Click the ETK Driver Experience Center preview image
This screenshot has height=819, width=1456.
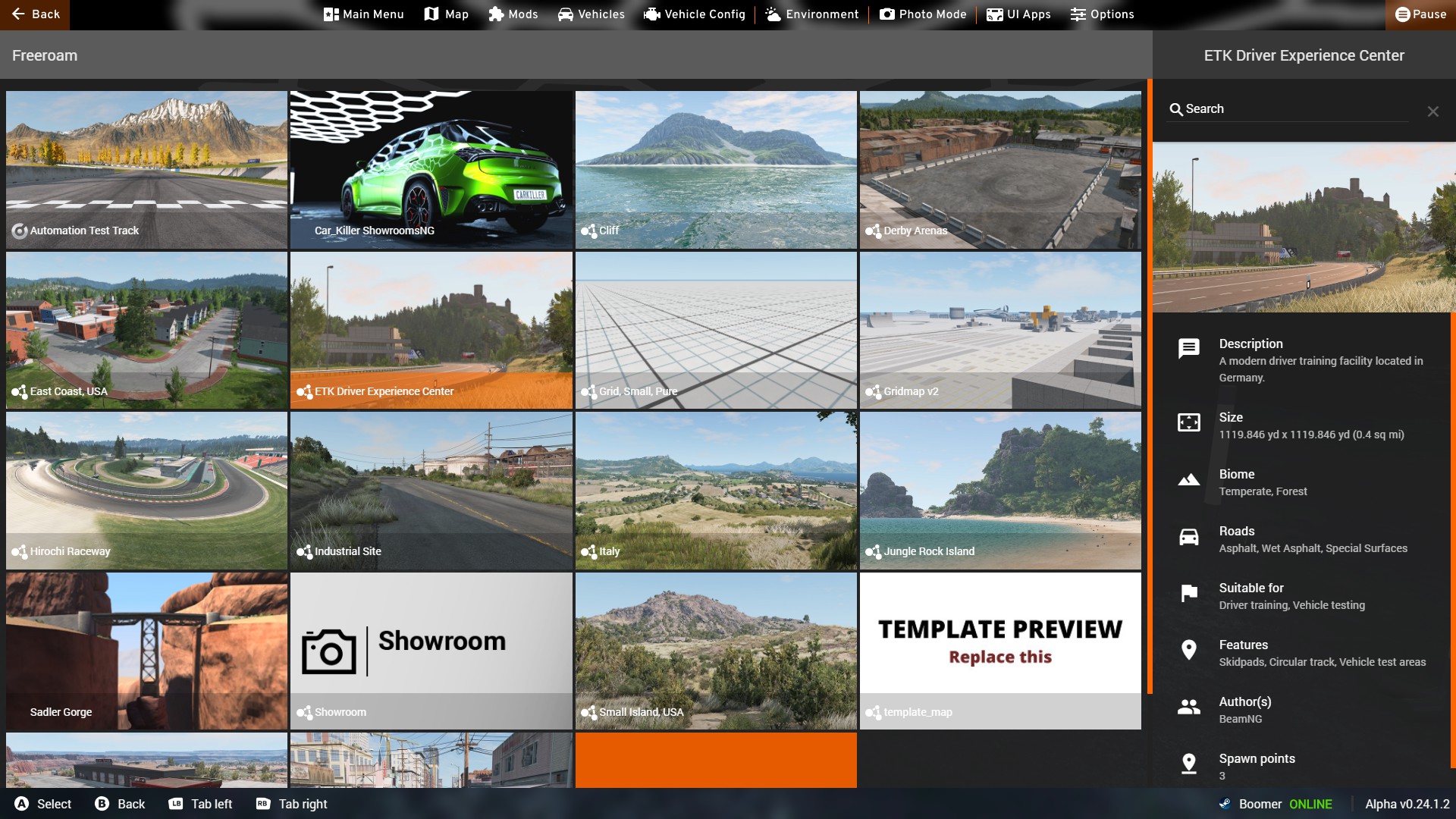pos(1304,227)
